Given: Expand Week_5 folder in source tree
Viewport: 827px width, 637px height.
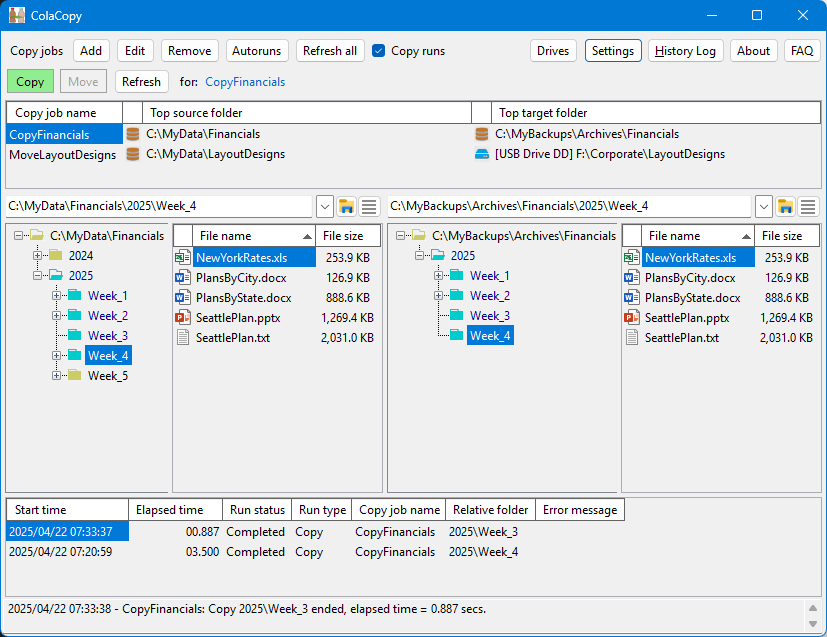Looking at the screenshot, I should (x=56, y=376).
